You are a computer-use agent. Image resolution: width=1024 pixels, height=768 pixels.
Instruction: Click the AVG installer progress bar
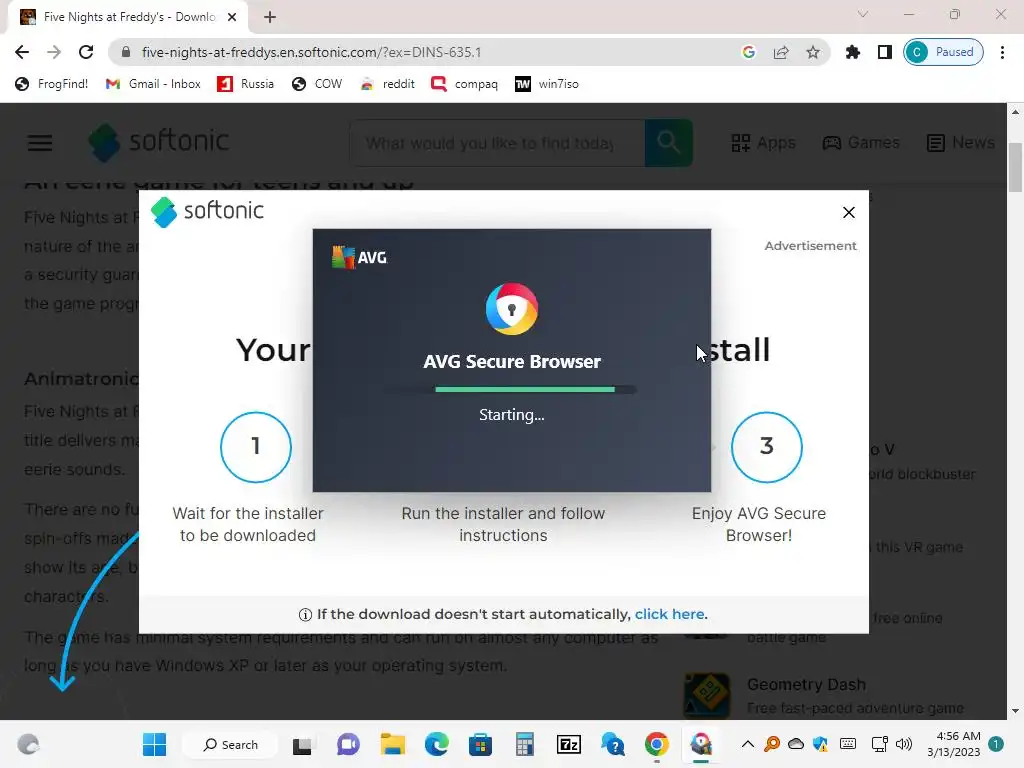click(x=509, y=389)
